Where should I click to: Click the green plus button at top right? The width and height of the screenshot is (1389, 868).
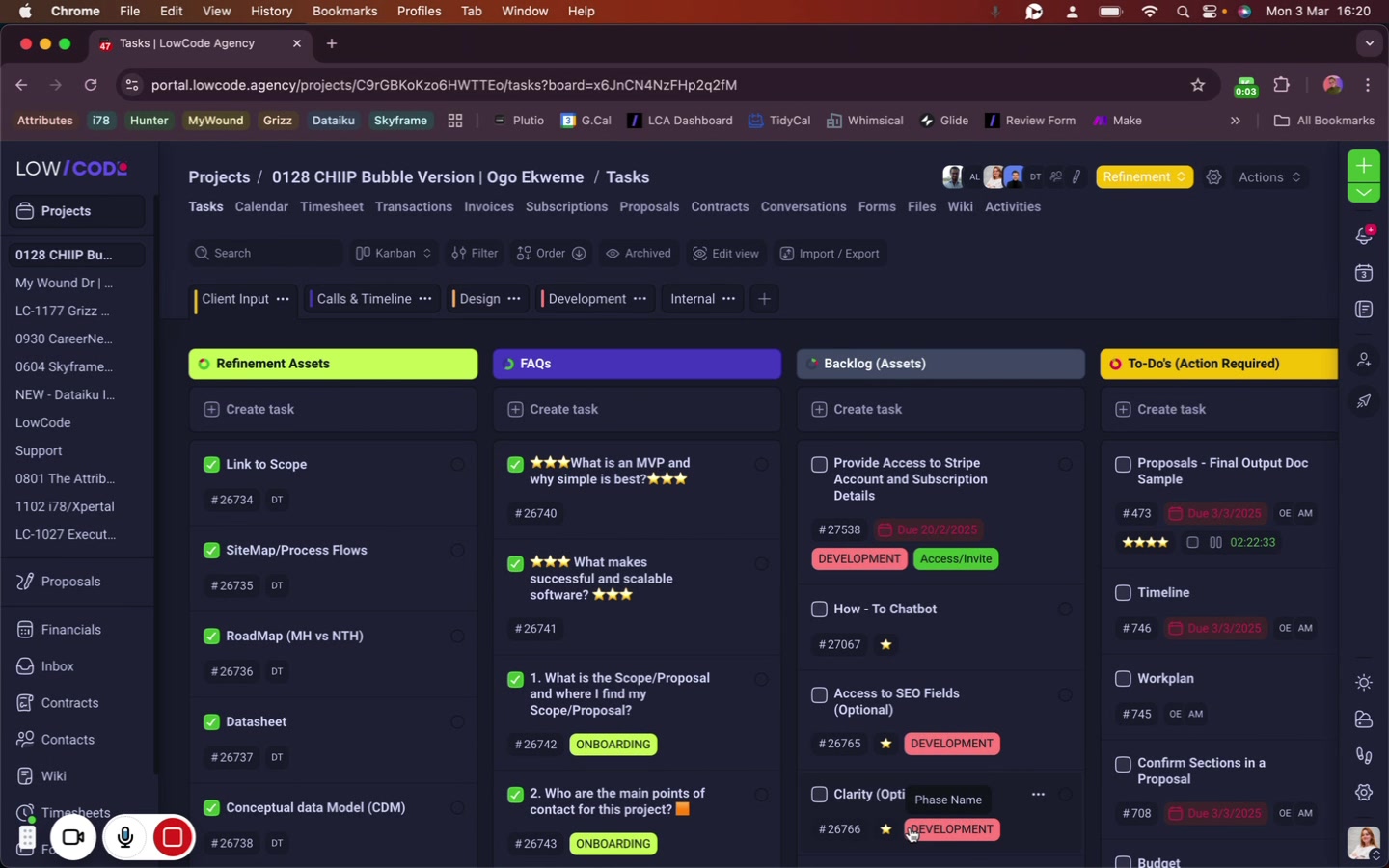(1363, 166)
